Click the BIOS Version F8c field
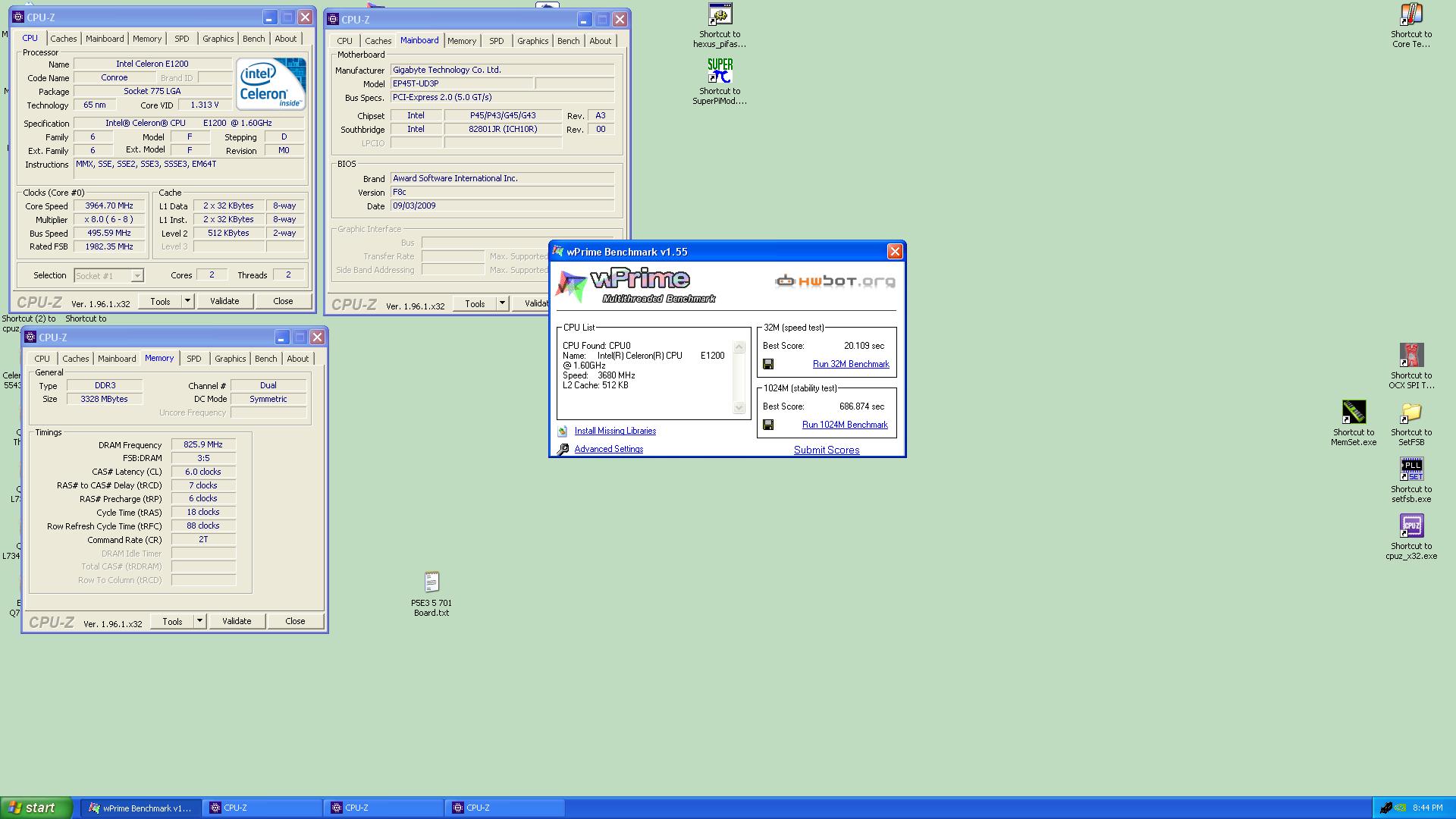Viewport: 1456px width, 819px height. point(502,193)
